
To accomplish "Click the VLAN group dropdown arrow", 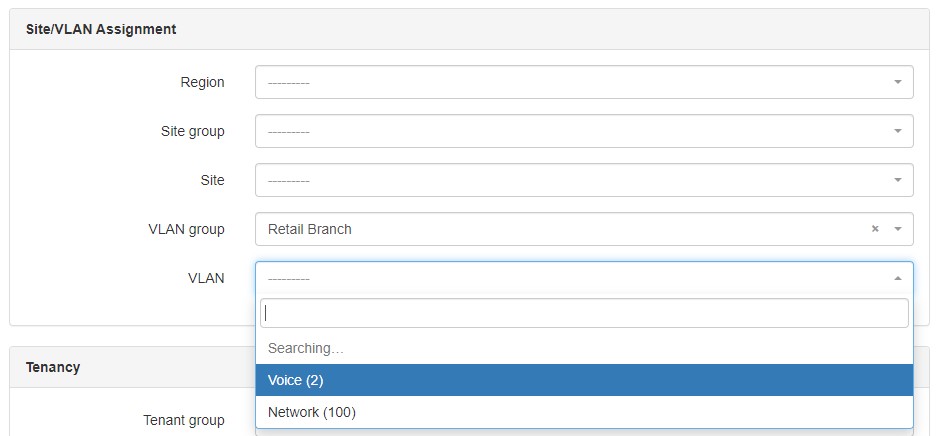I will coord(898,229).
